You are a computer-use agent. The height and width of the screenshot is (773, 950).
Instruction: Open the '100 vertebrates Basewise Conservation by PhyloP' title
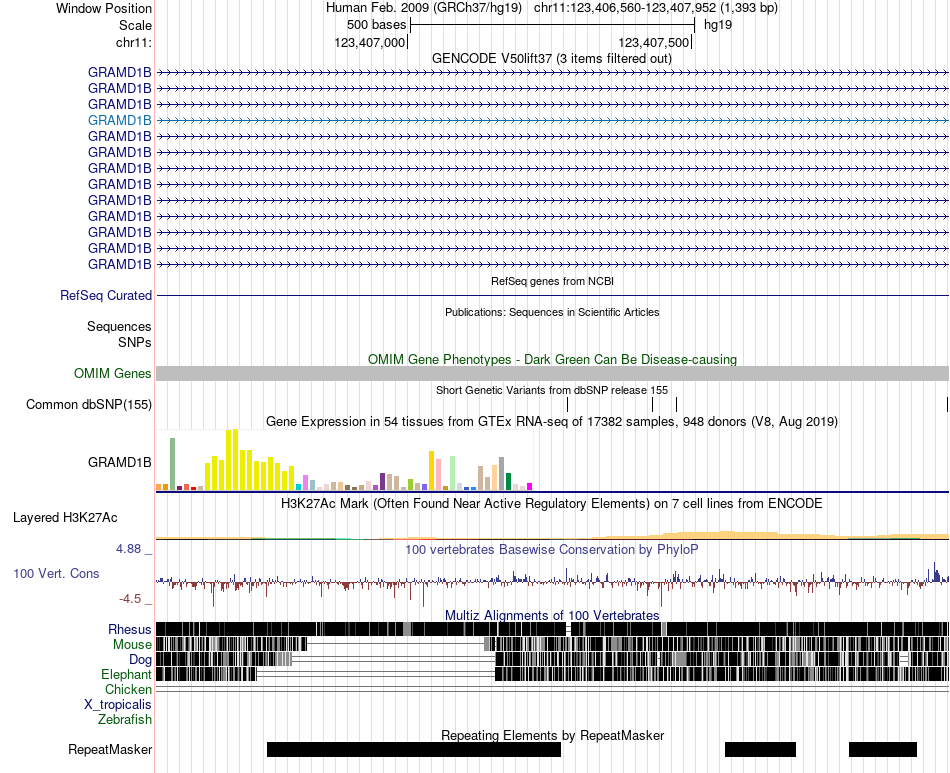coord(552,549)
